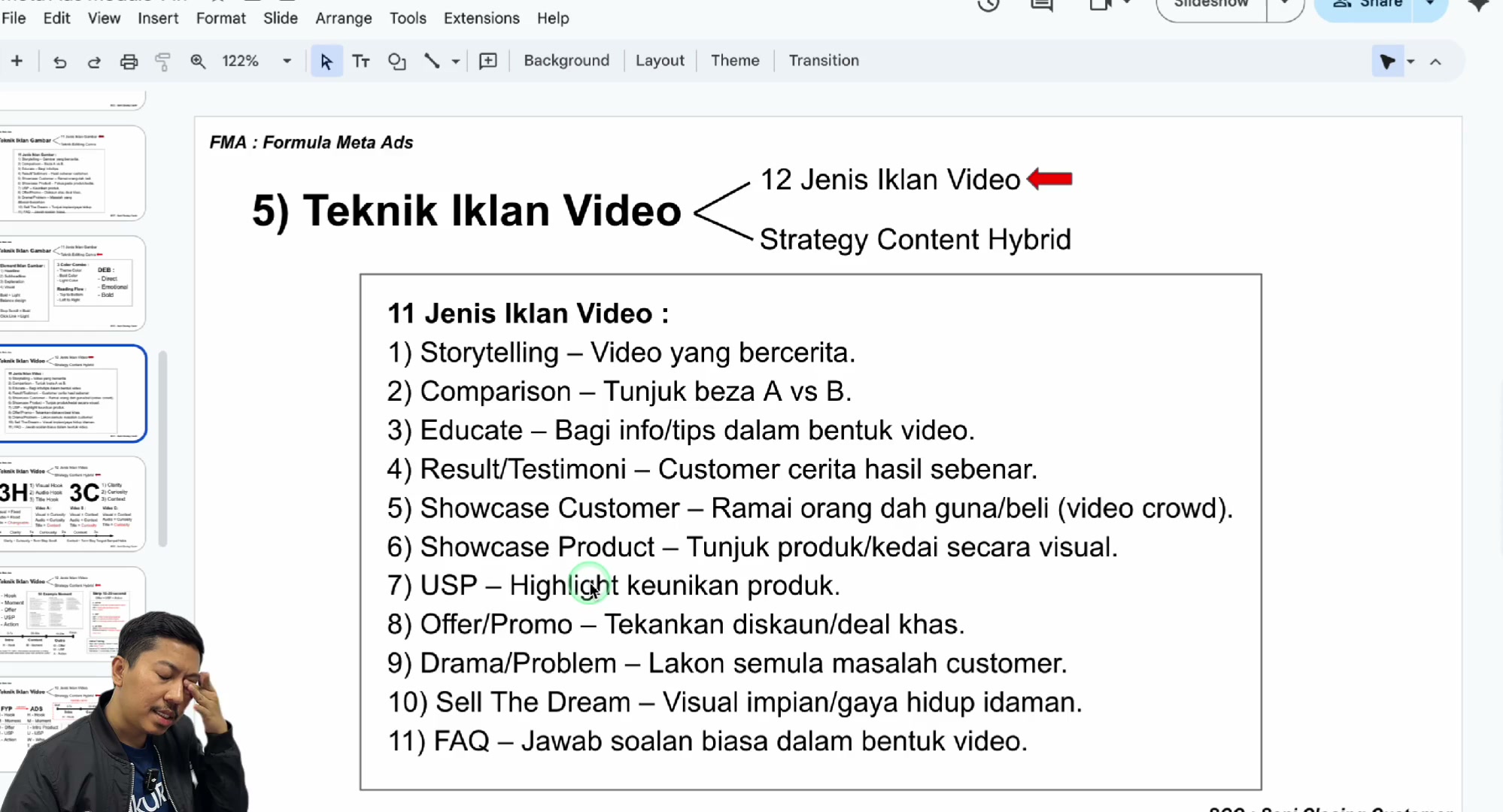
Task: Open the Insert menu
Action: (158, 18)
